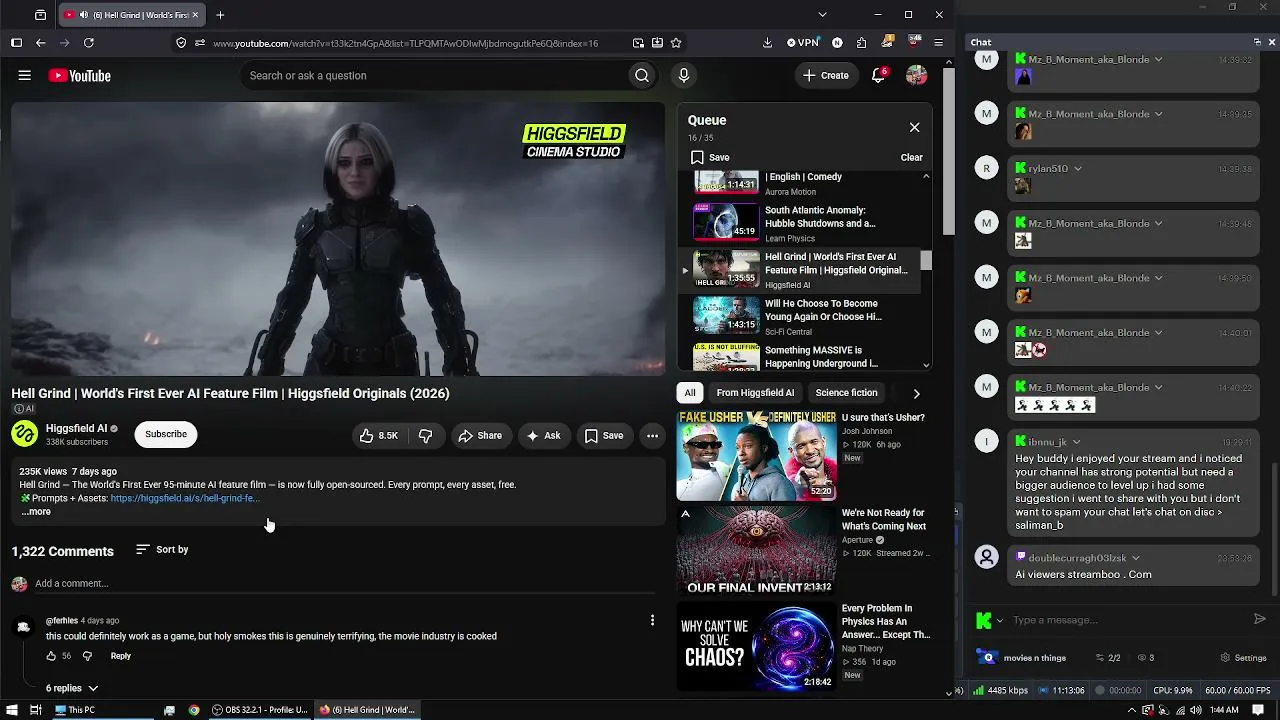Open action menu for @ferhles comment
Image resolution: width=1280 pixels, height=720 pixels.
(x=652, y=621)
